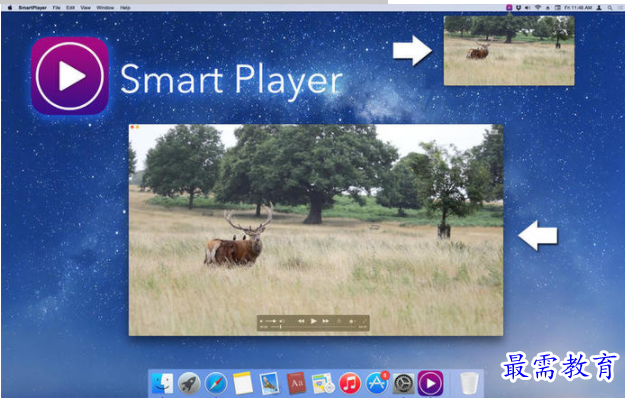Click the fast-forward button in player controls
The image size is (625, 398).
pyautogui.click(x=326, y=321)
